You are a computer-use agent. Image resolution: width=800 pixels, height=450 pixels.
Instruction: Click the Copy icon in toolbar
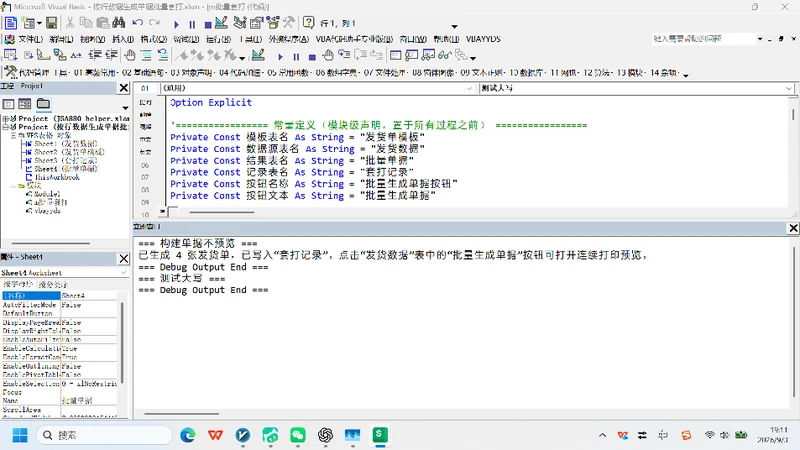click(x=86, y=23)
